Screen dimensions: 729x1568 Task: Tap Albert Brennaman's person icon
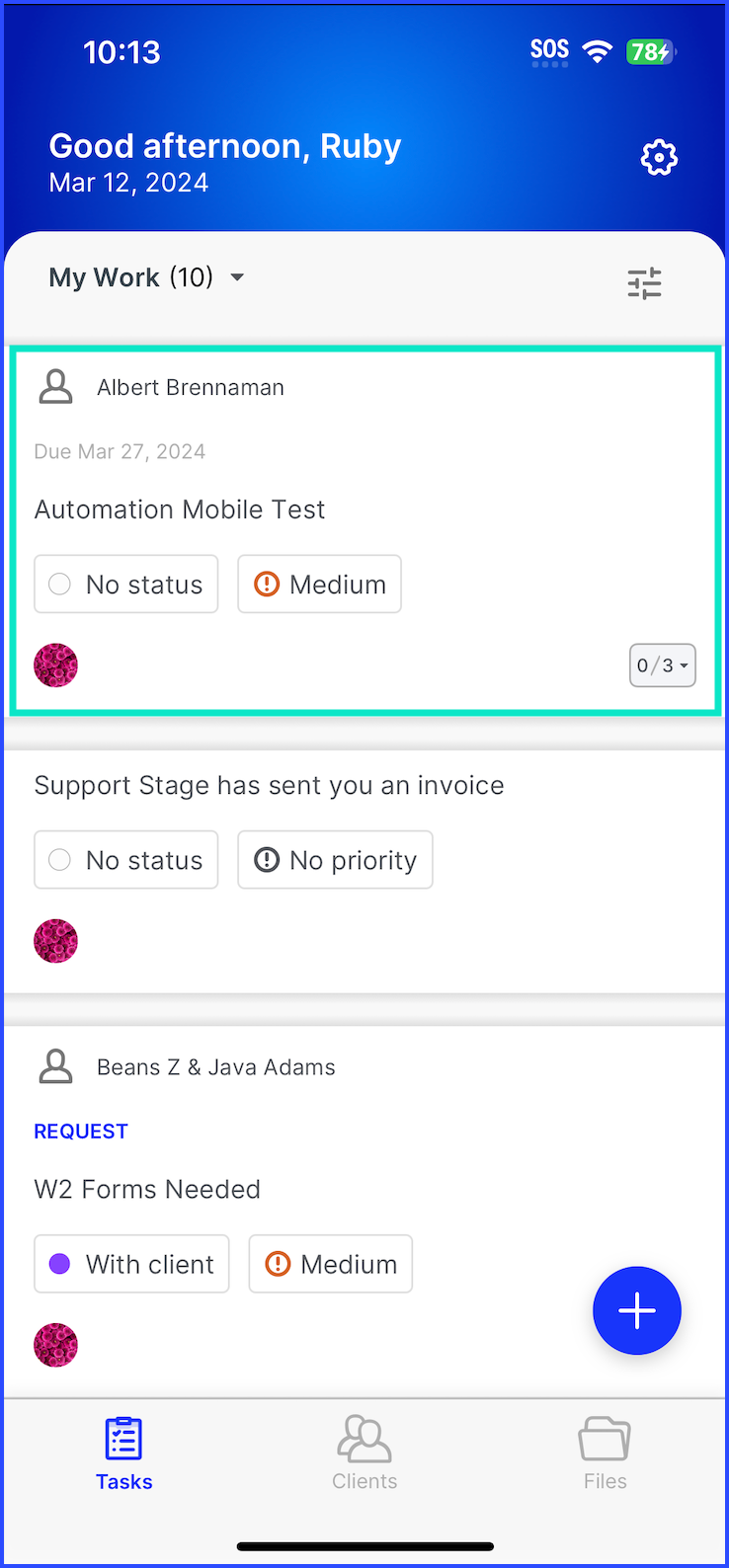pyautogui.click(x=55, y=387)
